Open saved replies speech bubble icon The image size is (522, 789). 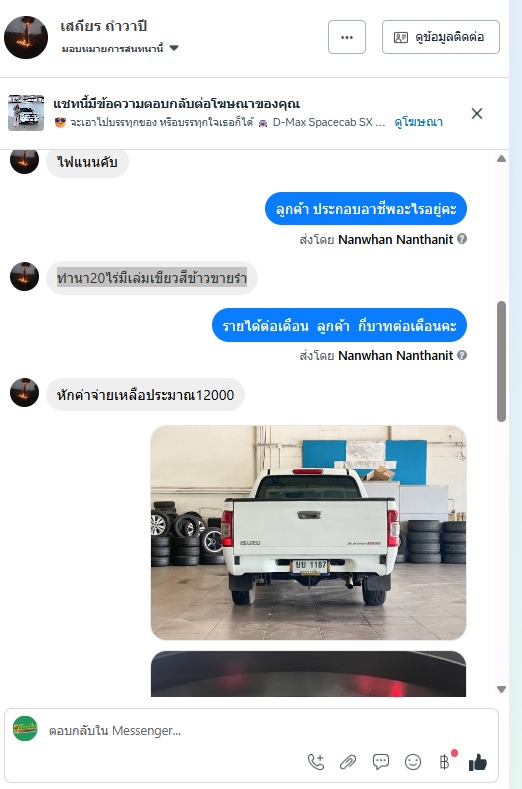click(x=381, y=762)
